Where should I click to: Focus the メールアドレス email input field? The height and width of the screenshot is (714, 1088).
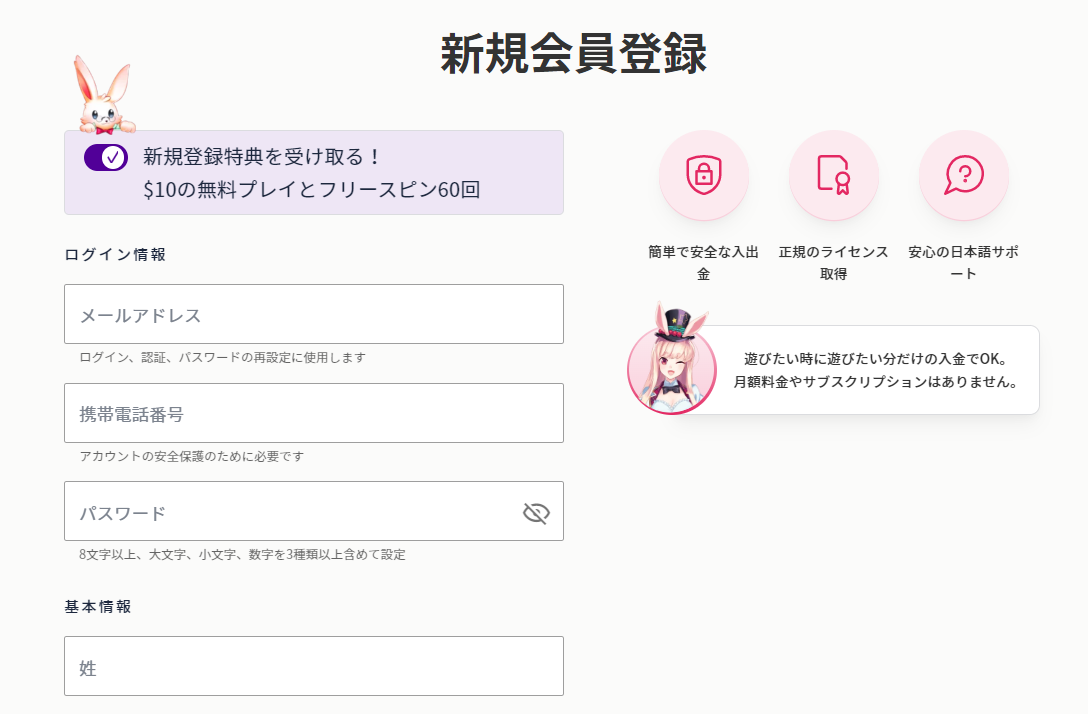(314, 314)
